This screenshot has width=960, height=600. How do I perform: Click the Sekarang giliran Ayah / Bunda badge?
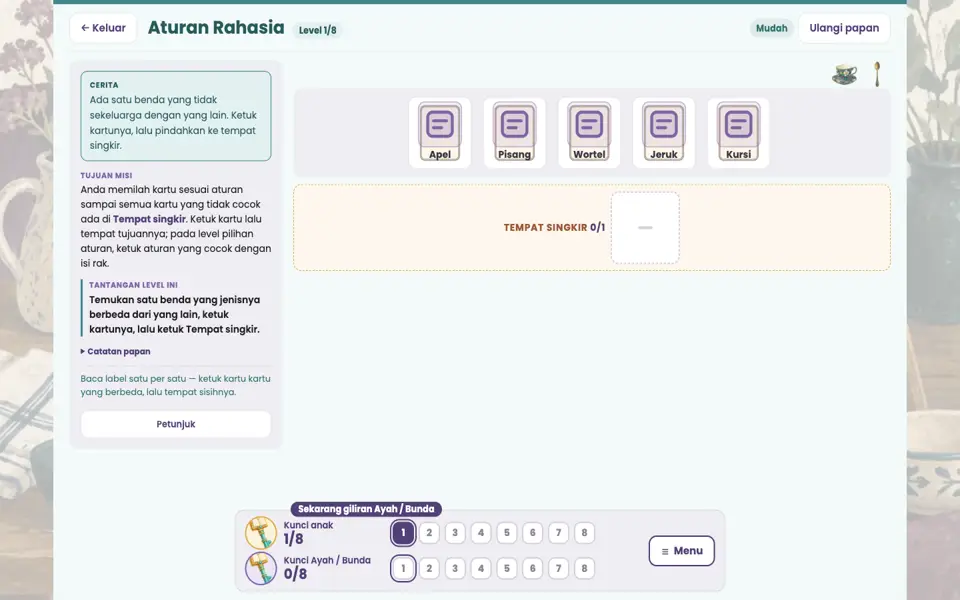[x=366, y=509]
